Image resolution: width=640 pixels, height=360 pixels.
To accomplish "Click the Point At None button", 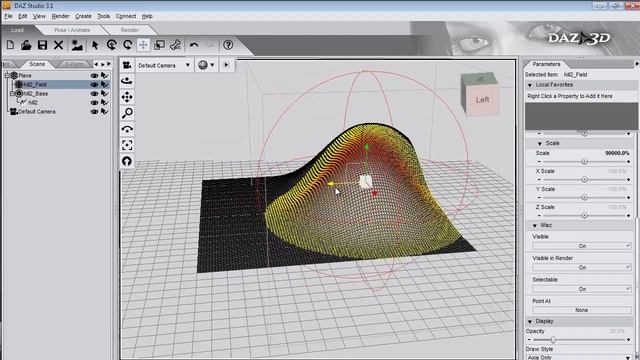I will [x=582, y=310].
